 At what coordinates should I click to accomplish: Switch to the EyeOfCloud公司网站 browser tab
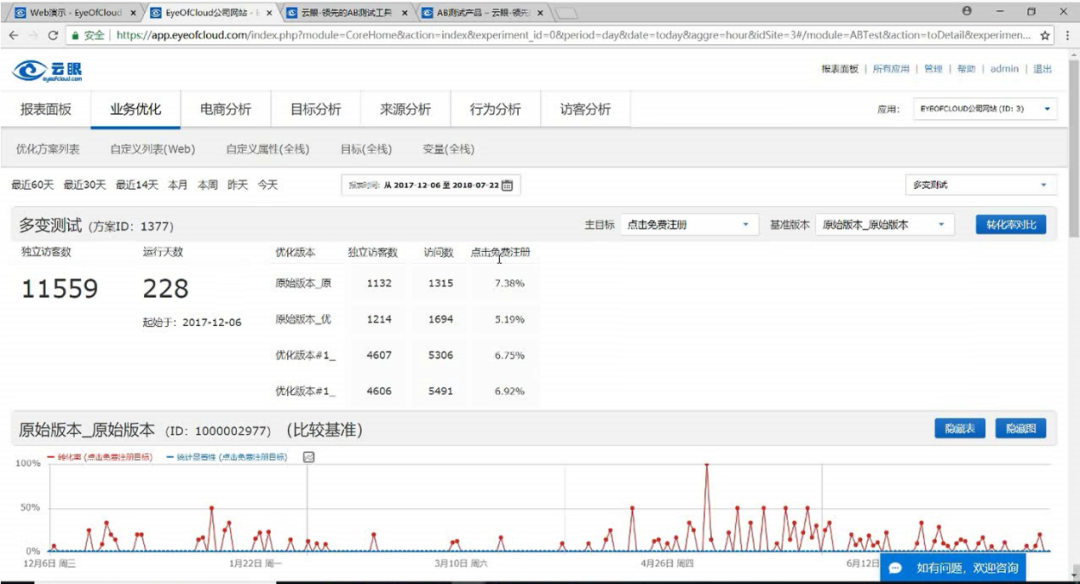[x=211, y=13]
